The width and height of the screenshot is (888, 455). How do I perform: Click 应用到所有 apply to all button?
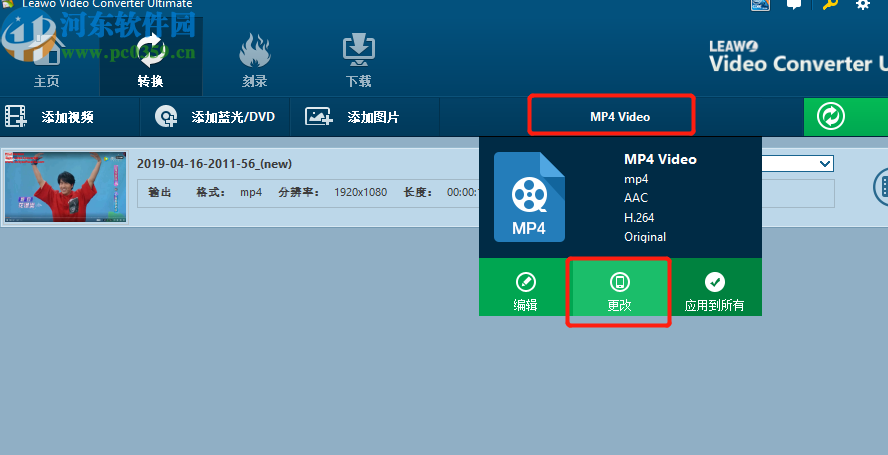pyautogui.click(x=715, y=287)
